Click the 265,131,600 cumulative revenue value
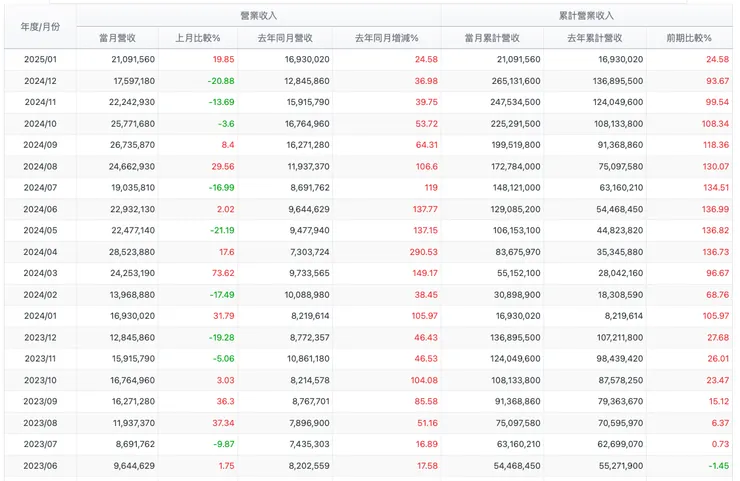The width and height of the screenshot is (740, 481). (x=516, y=81)
